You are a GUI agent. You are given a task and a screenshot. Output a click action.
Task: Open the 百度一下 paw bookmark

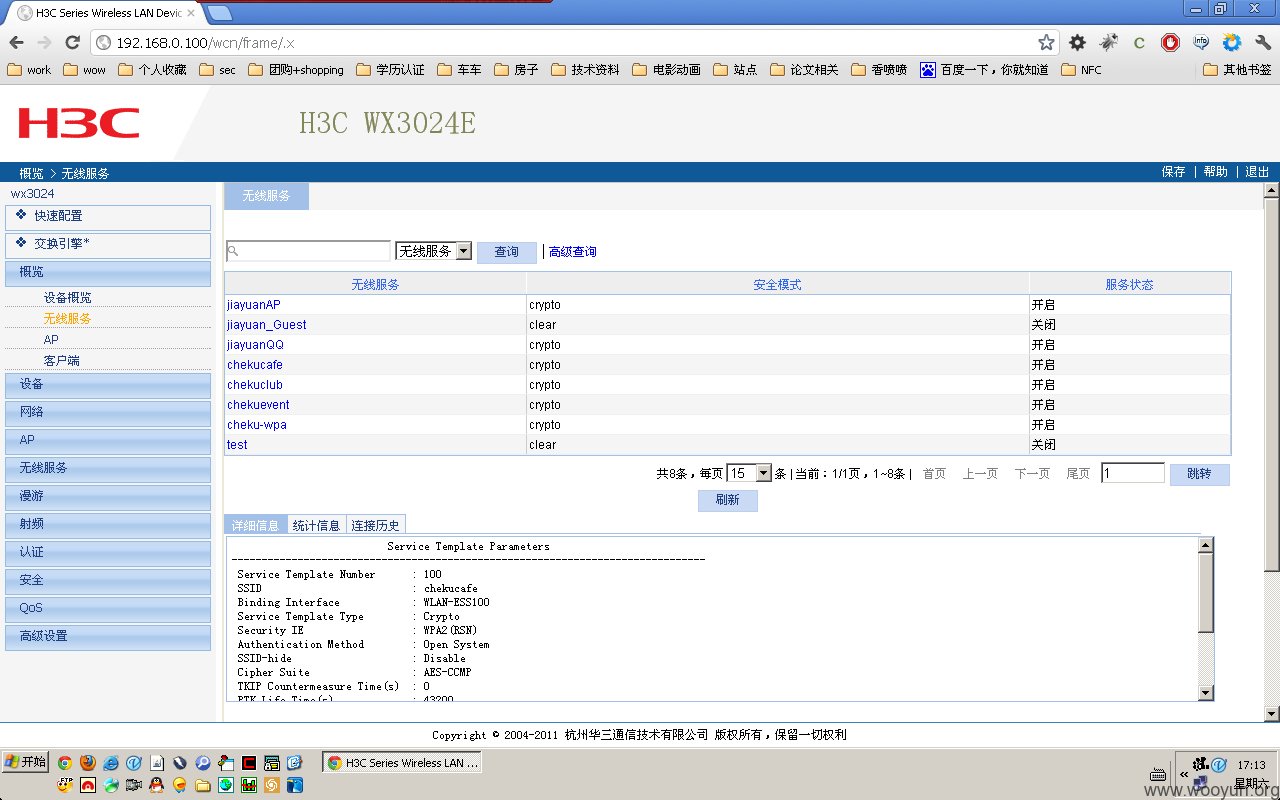[x=984, y=70]
